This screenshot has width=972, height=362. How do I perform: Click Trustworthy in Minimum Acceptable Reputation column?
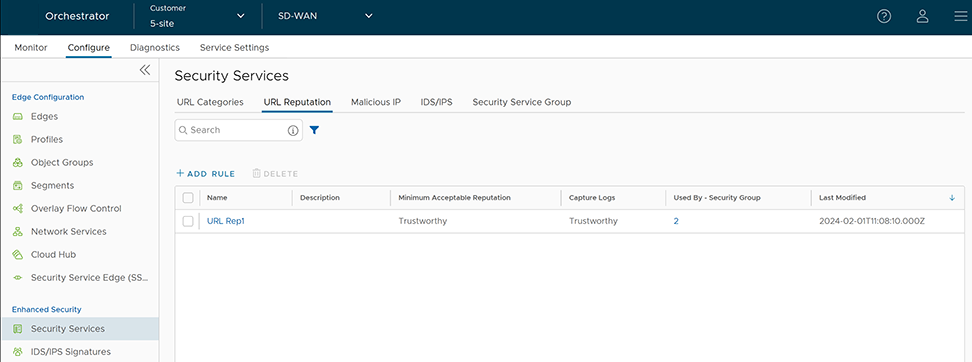(423, 221)
